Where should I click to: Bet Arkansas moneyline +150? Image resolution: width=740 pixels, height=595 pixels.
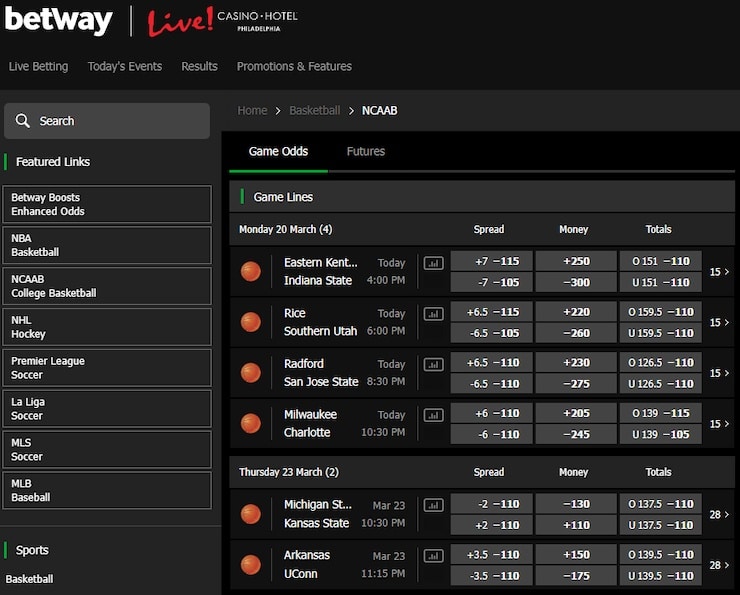[x=576, y=554]
